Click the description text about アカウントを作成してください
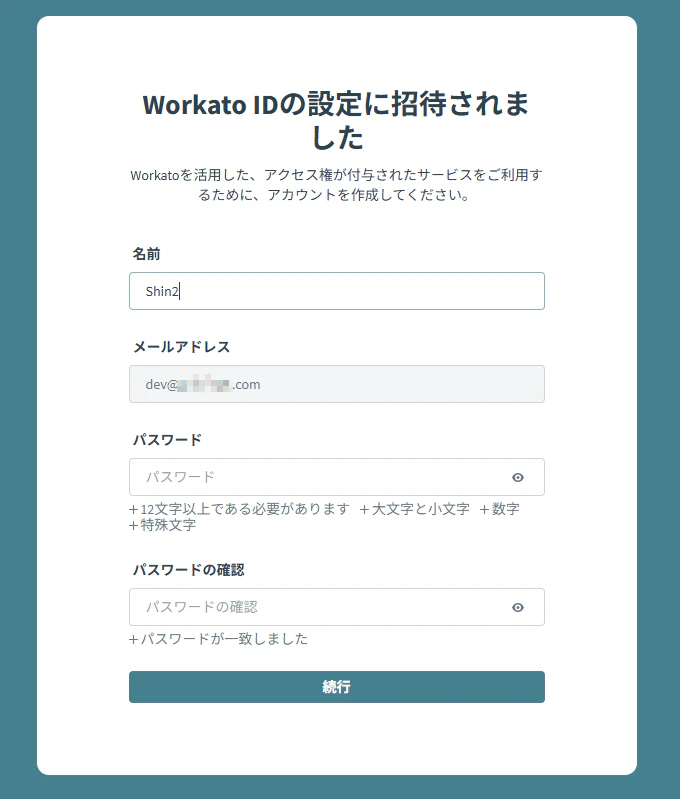 (336, 185)
